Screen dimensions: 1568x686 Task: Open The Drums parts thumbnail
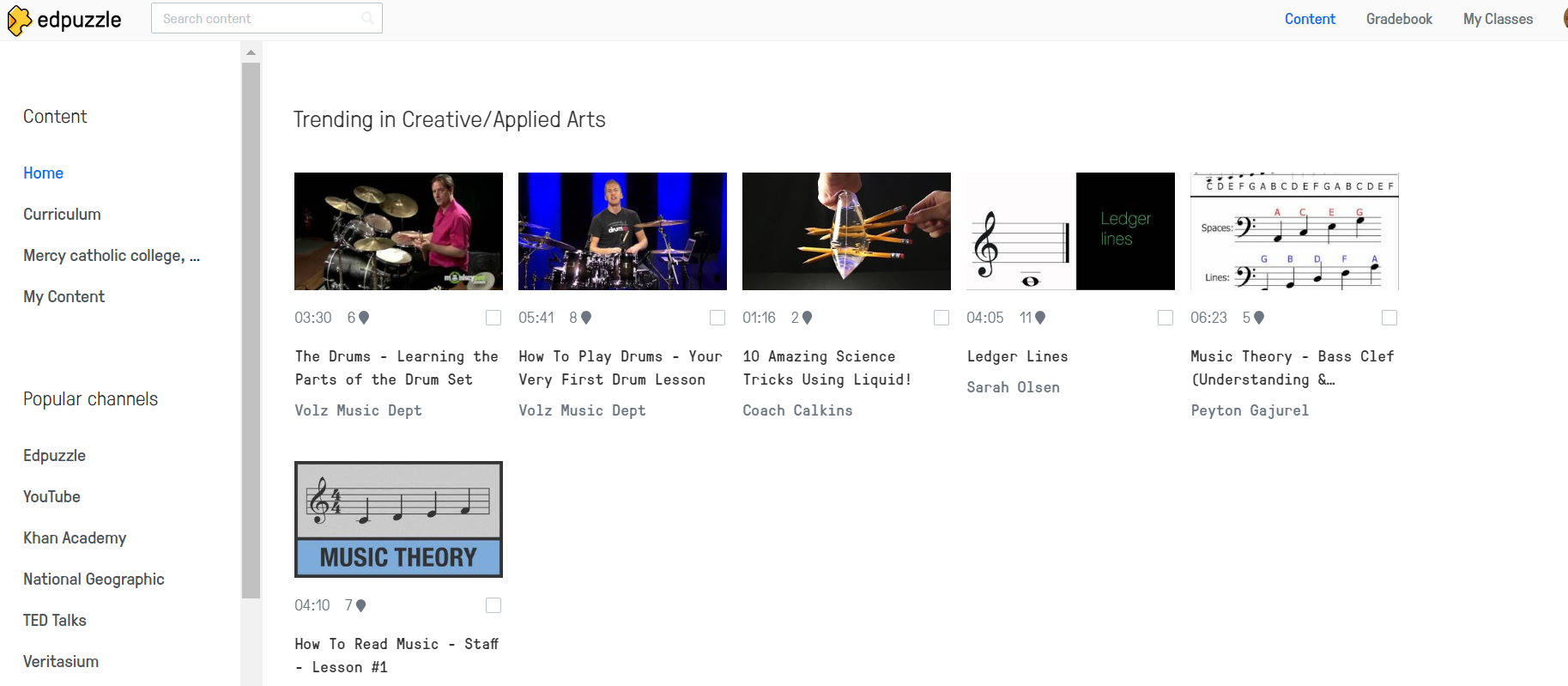pos(398,231)
